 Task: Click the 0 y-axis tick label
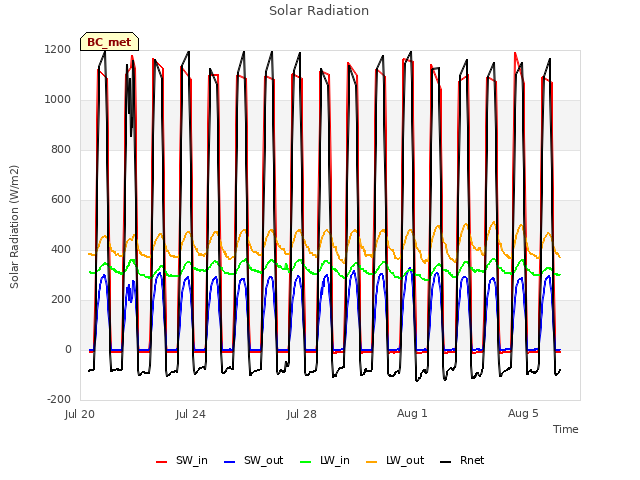click(68, 349)
